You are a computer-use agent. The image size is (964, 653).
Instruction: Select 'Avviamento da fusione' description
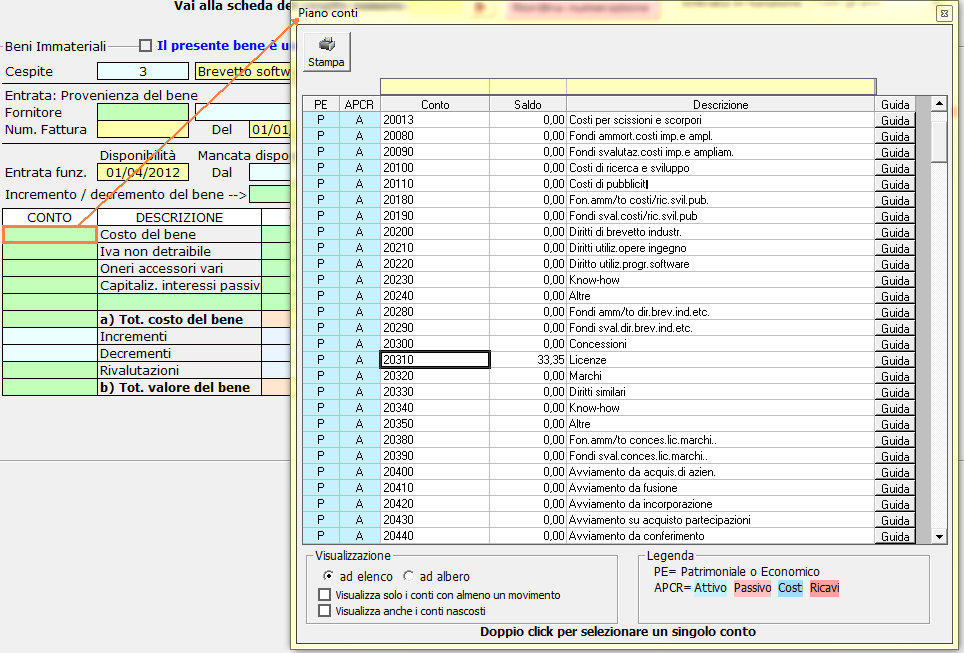[721, 488]
